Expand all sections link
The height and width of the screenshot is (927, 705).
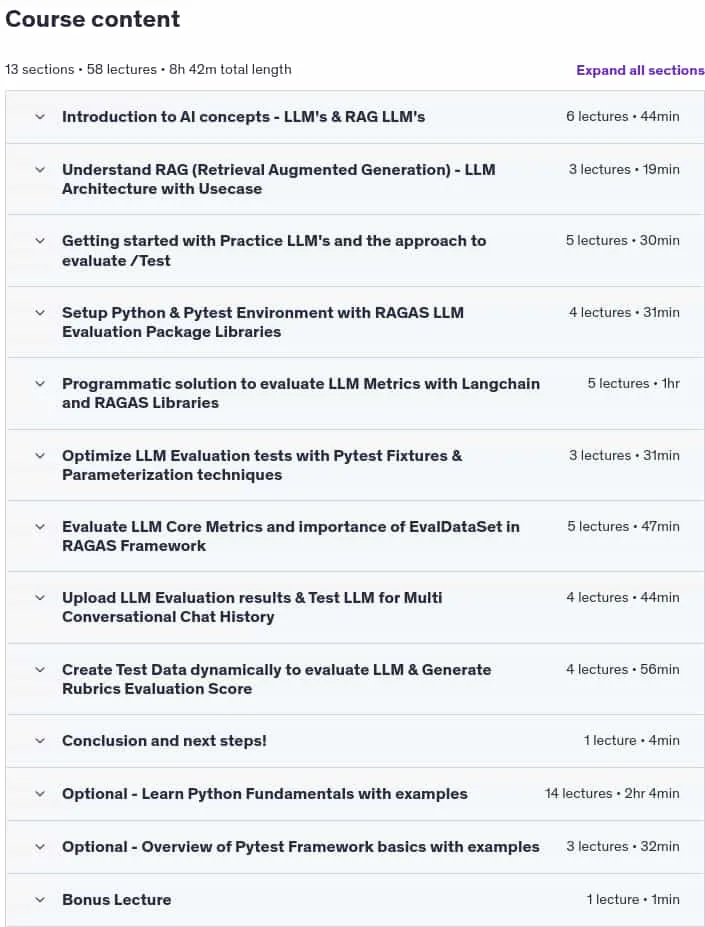640,70
